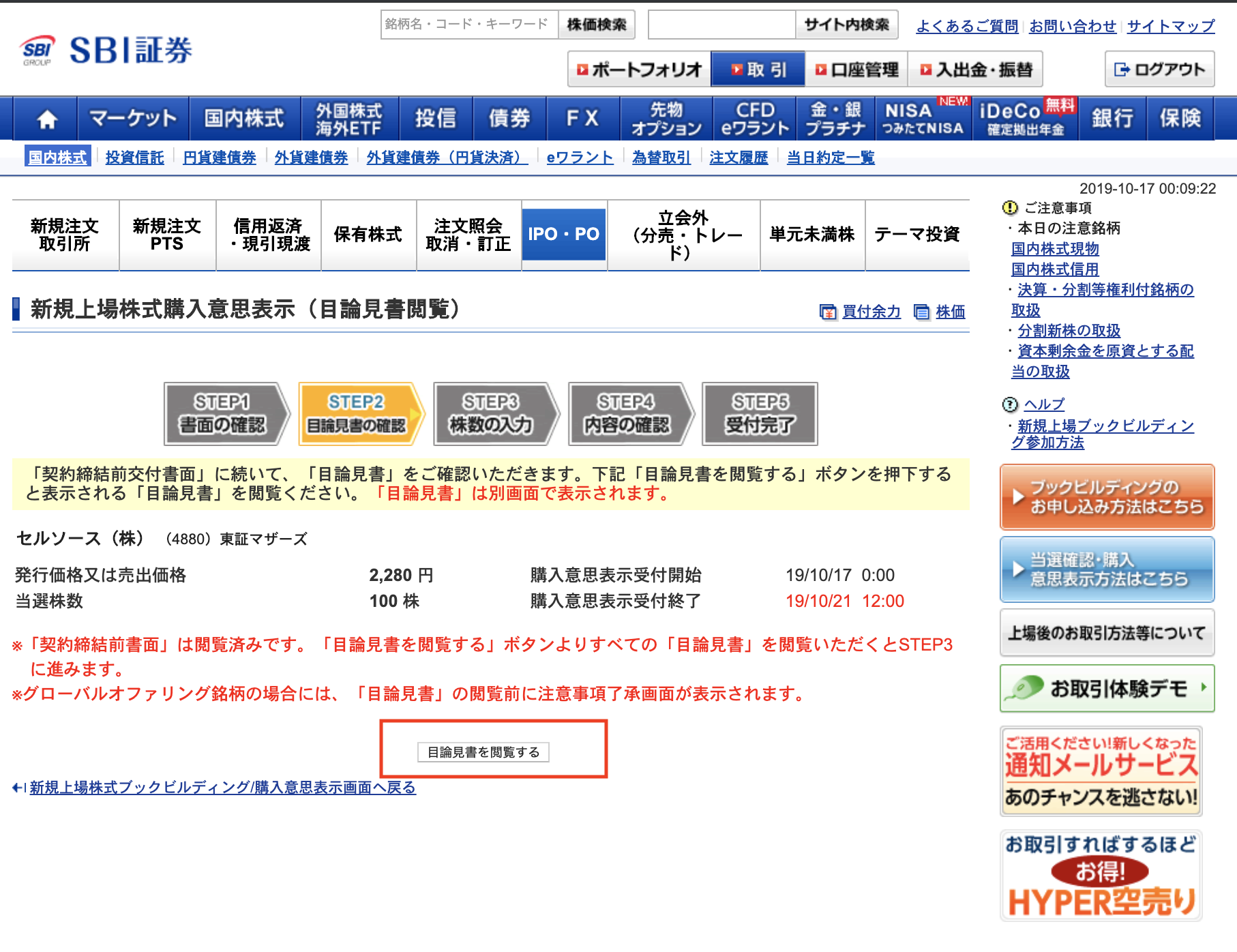Open the 為替取引 sub-navigation link
Viewport: 1237px width, 952px height.
[x=661, y=158]
